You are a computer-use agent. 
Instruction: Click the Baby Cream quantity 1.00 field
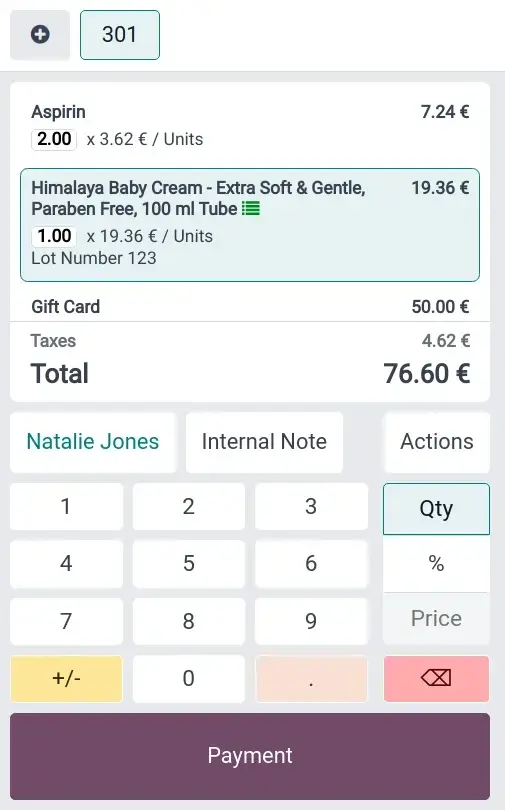pos(54,236)
